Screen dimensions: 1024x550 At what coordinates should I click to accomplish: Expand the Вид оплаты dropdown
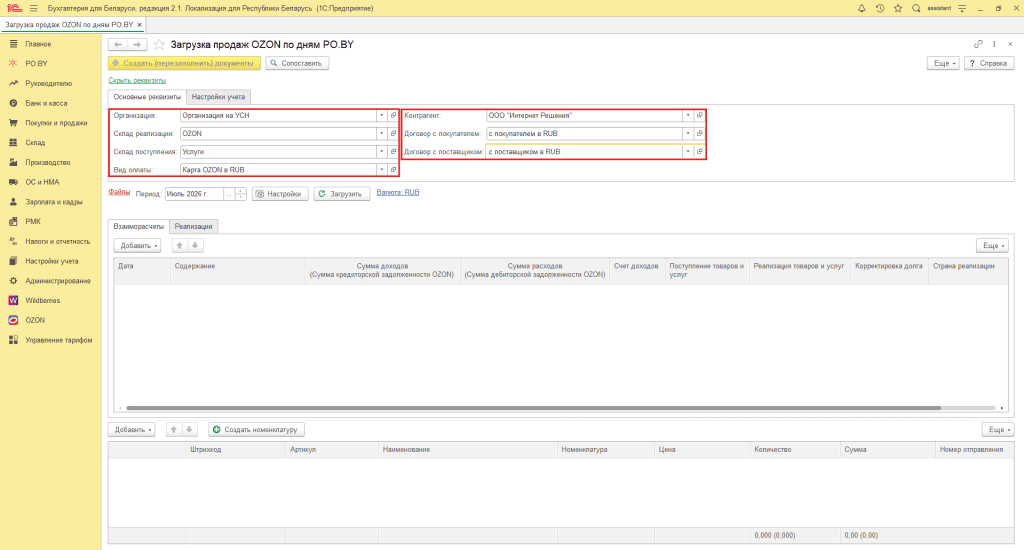(x=382, y=170)
